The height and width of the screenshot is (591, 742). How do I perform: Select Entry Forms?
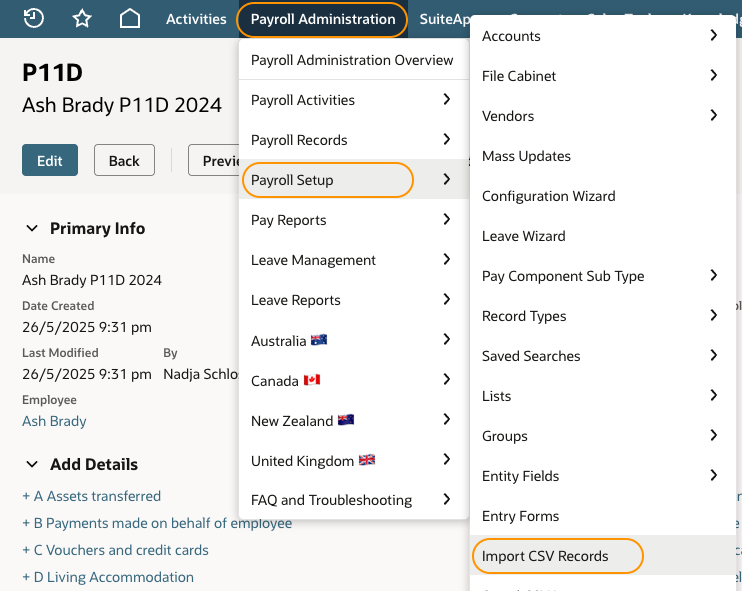coord(603,516)
